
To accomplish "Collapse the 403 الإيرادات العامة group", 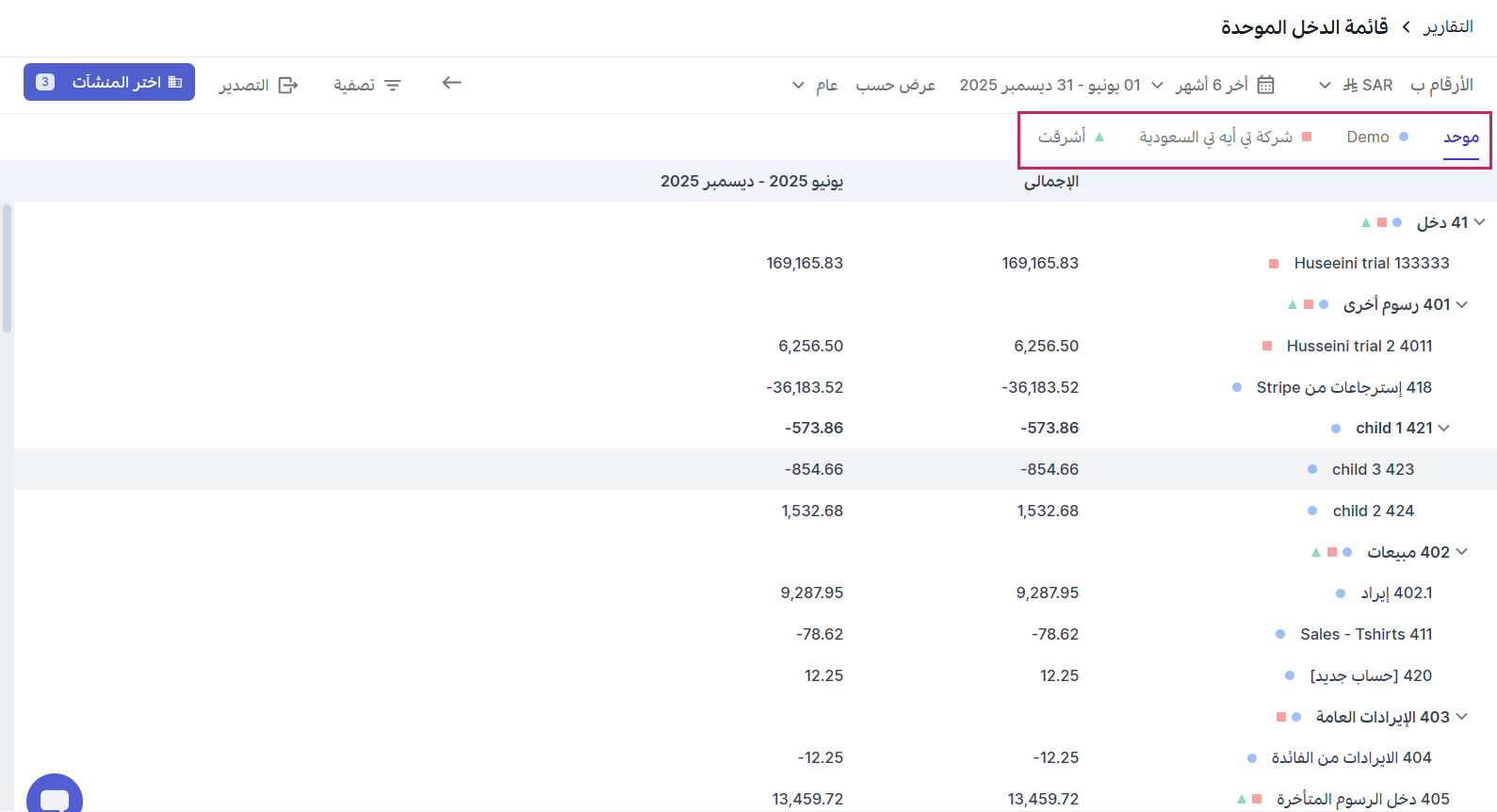I will [x=1462, y=717].
